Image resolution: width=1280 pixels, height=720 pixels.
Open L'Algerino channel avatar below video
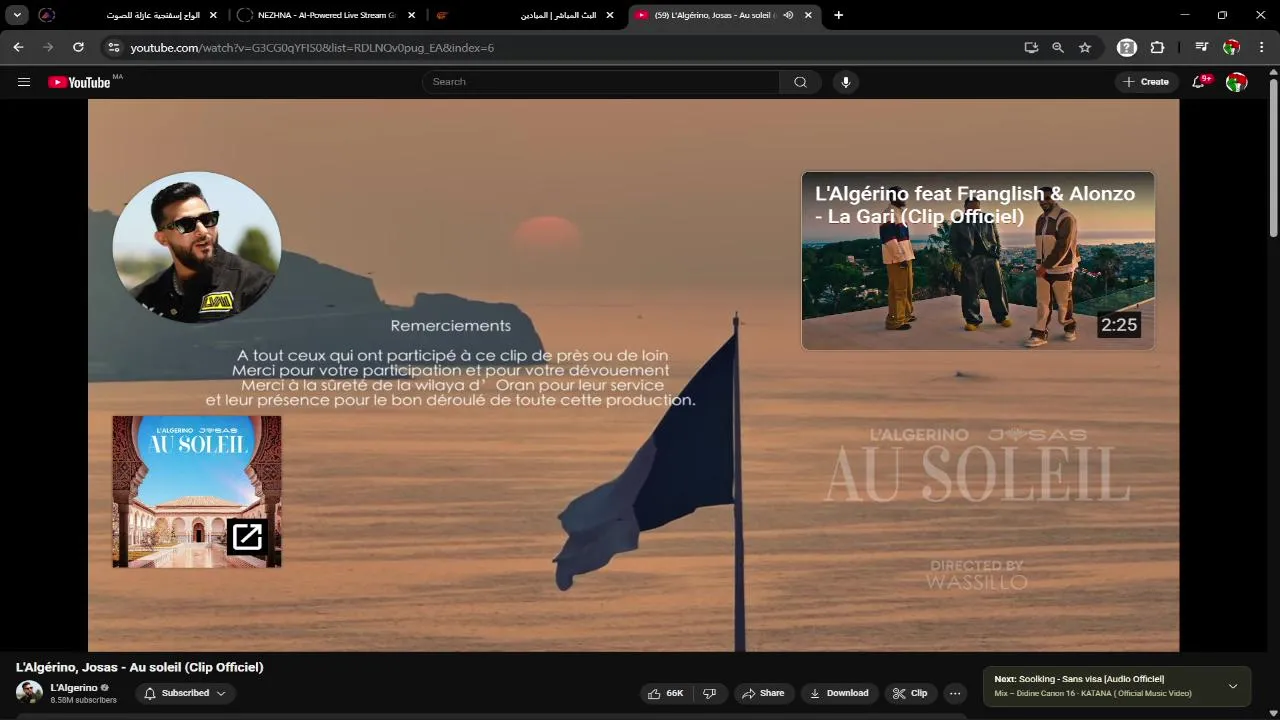pos(29,693)
